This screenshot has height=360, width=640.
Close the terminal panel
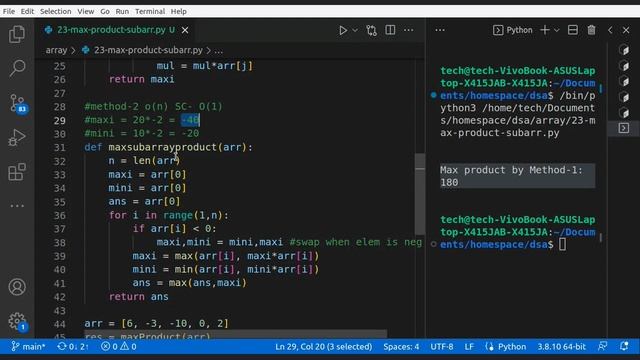point(626,30)
